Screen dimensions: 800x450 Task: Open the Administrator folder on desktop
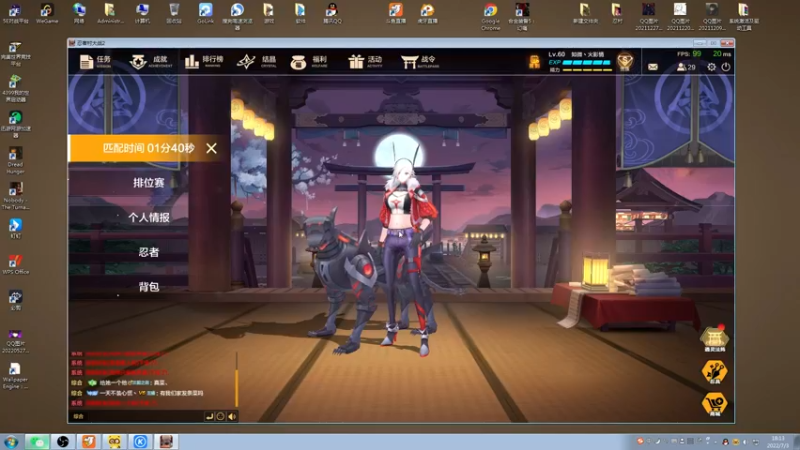tap(110, 14)
